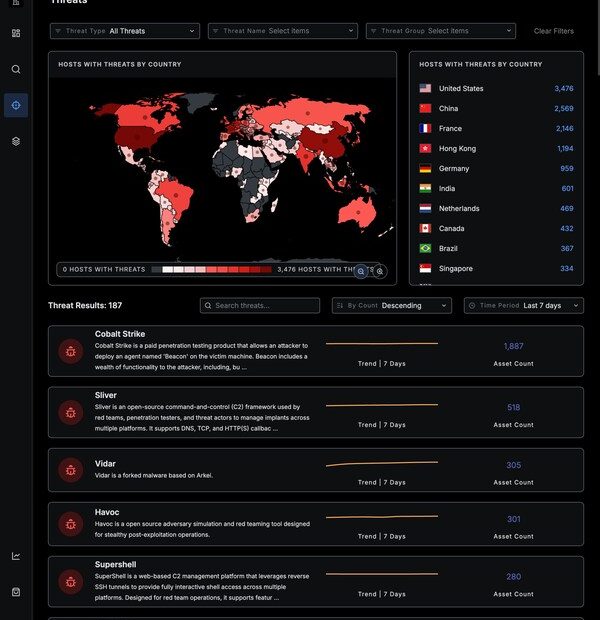Click the Singapore country name

[x=456, y=268]
